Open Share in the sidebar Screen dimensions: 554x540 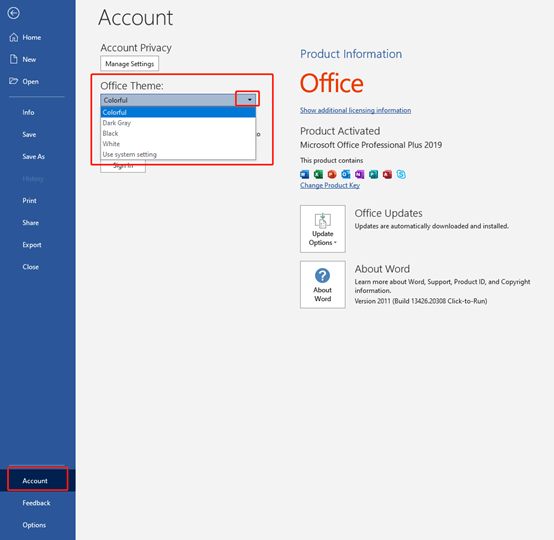[30, 223]
